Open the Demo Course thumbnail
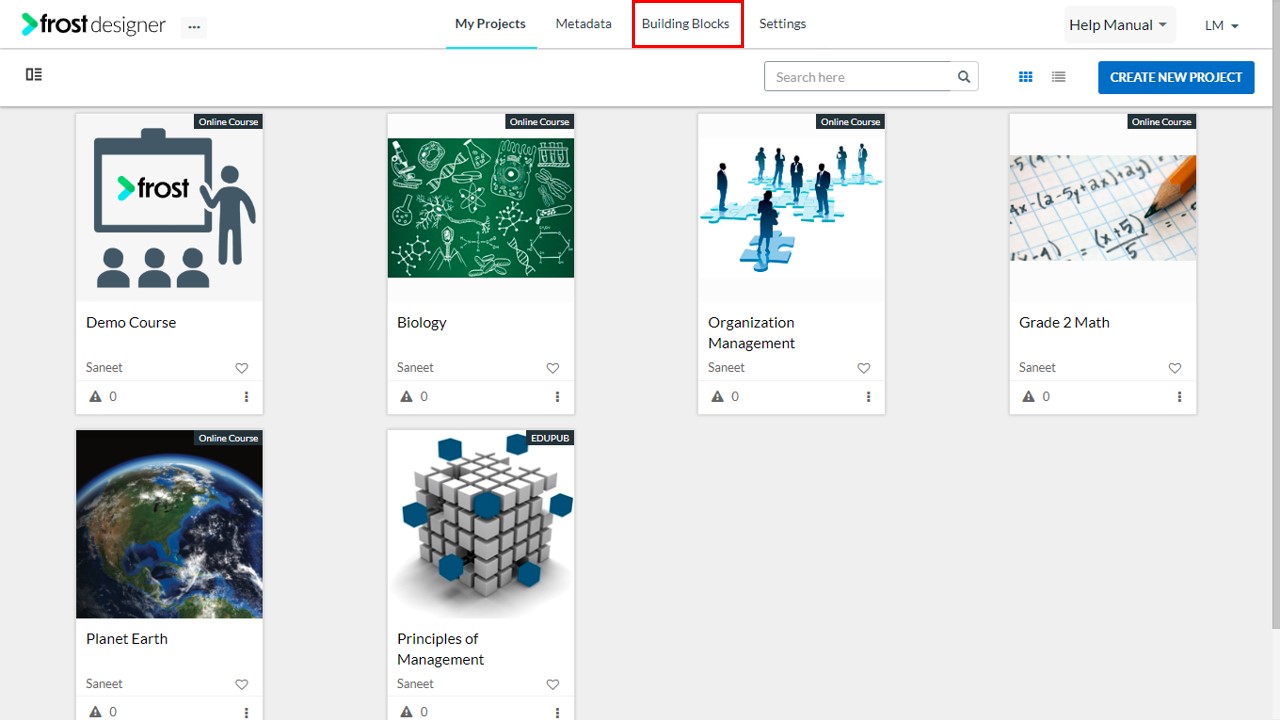The height and width of the screenshot is (720, 1280). click(x=169, y=207)
